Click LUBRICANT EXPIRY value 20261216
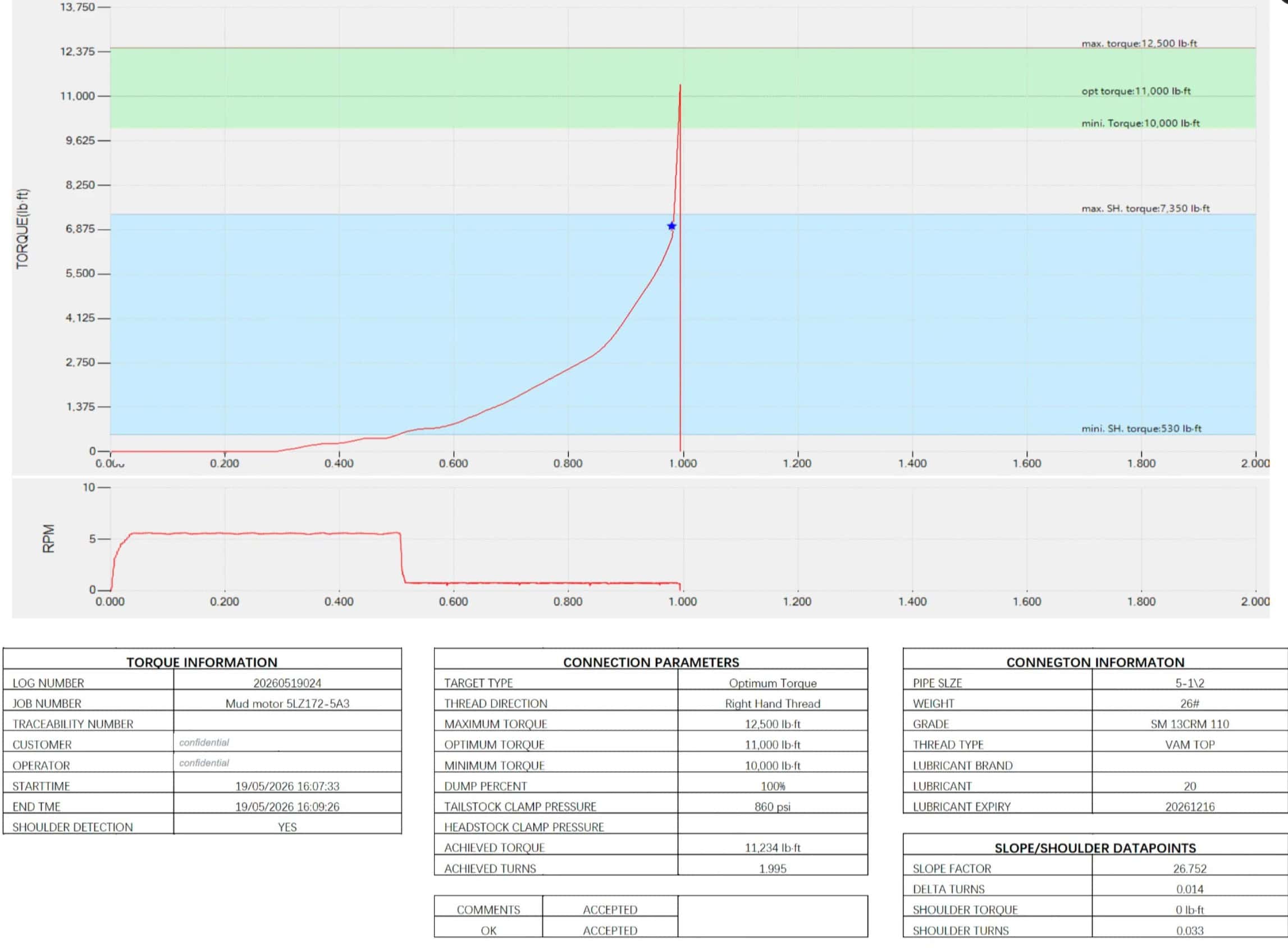Viewport: 1288px width, 948px height. coord(1190,807)
